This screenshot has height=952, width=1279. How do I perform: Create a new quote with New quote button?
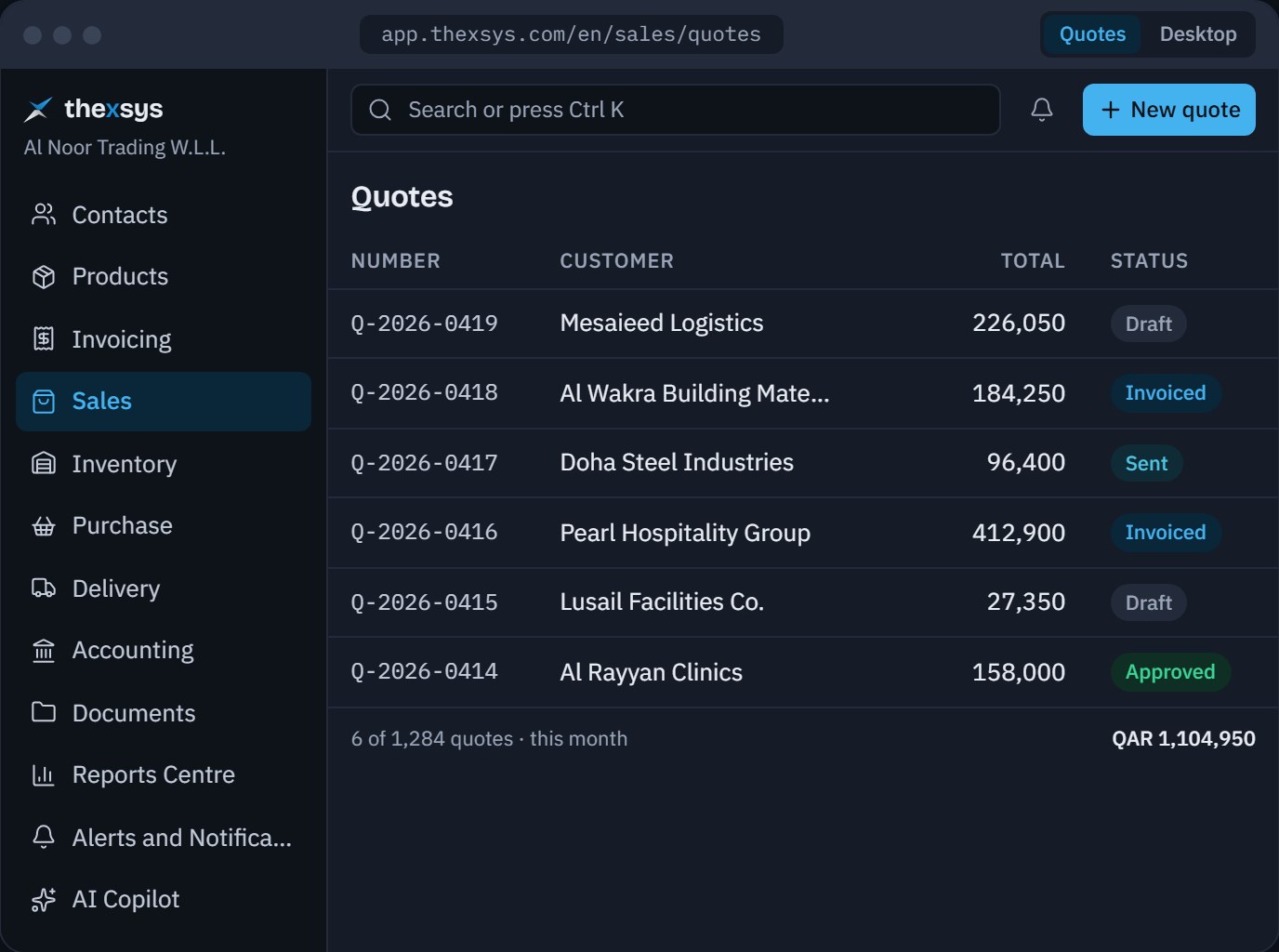tap(1169, 110)
